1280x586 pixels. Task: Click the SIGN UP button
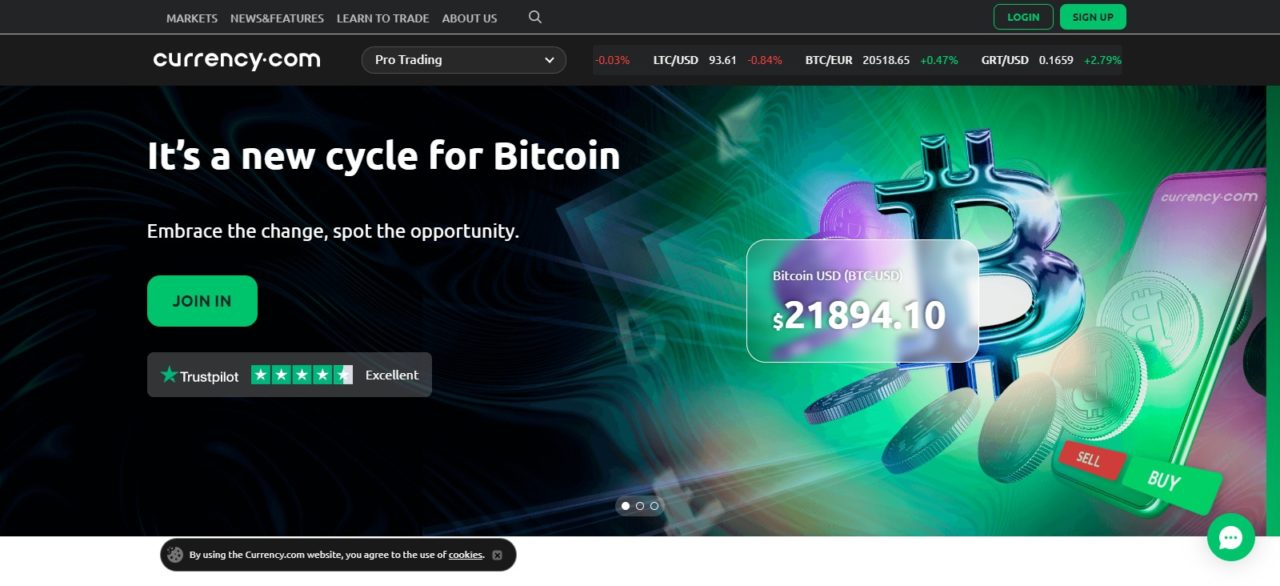[1093, 17]
